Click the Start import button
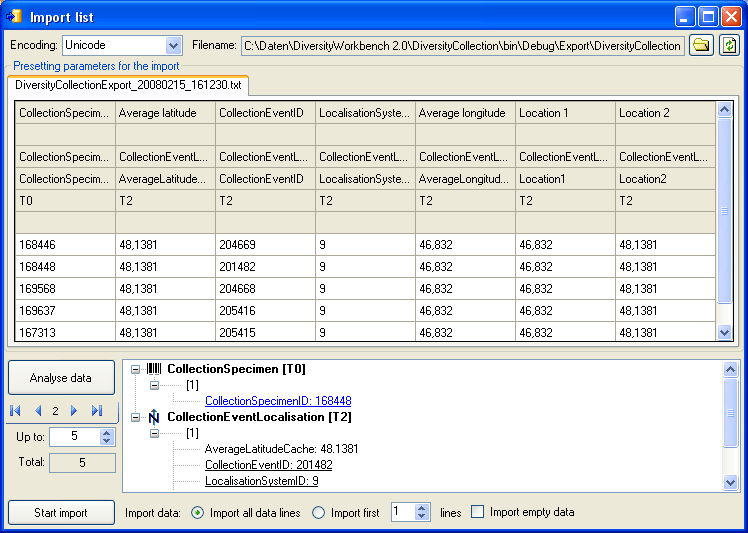 point(61,512)
